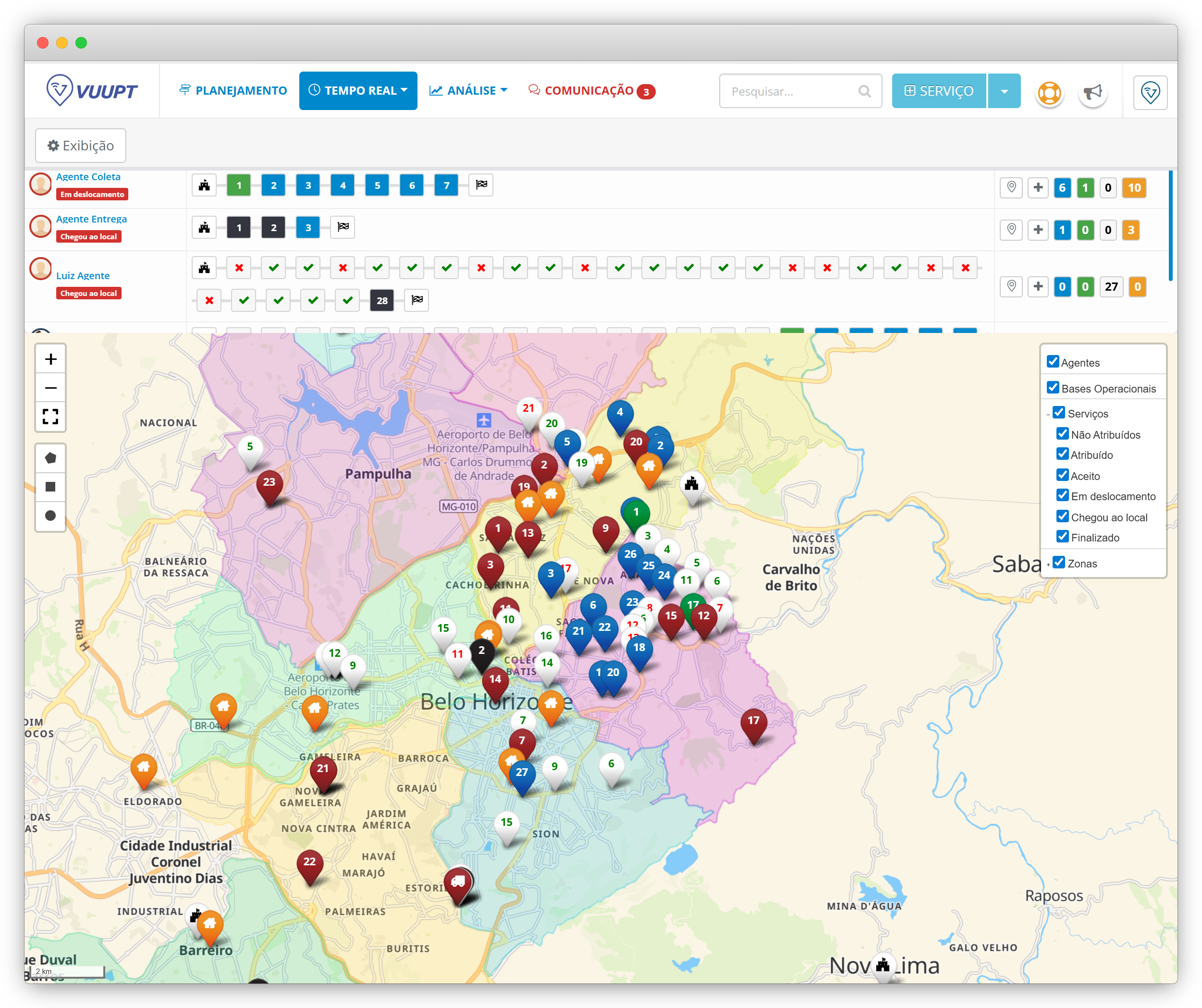Image resolution: width=1202 pixels, height=1008 pixels.
Task: Zoom in on the map
Action: pos(50,359)
